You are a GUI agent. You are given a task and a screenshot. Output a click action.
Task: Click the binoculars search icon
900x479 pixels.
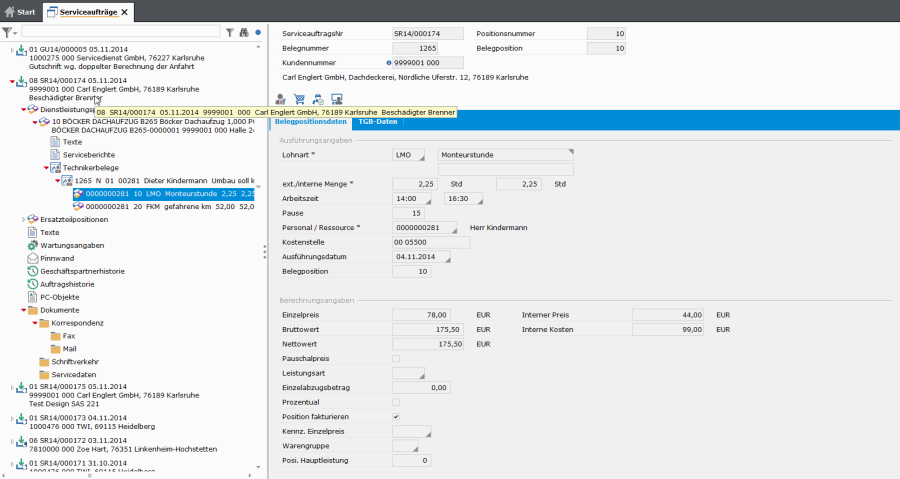point(243,32)
